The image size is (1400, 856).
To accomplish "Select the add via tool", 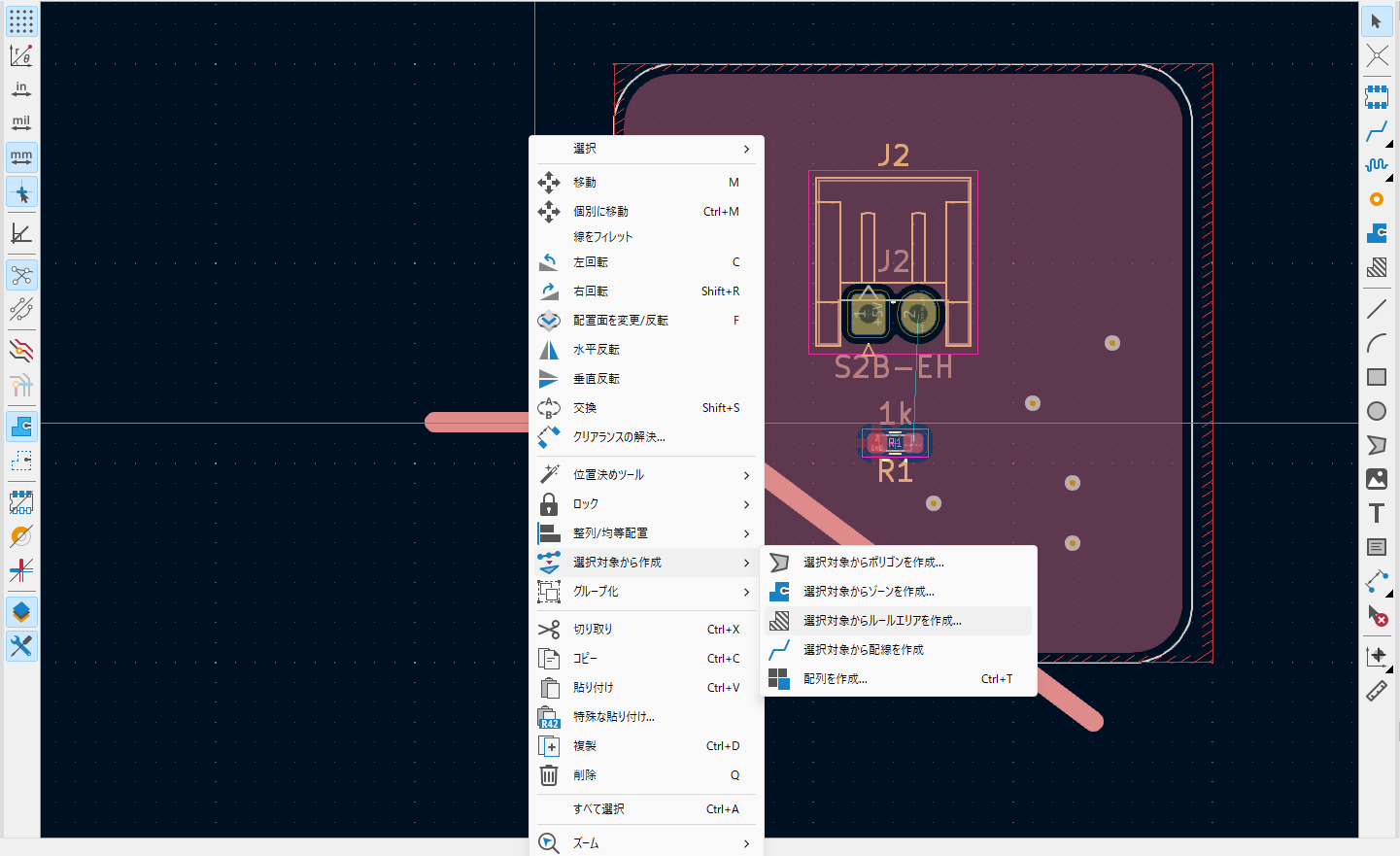I will pyautogui.click(x=1377, y=199).
